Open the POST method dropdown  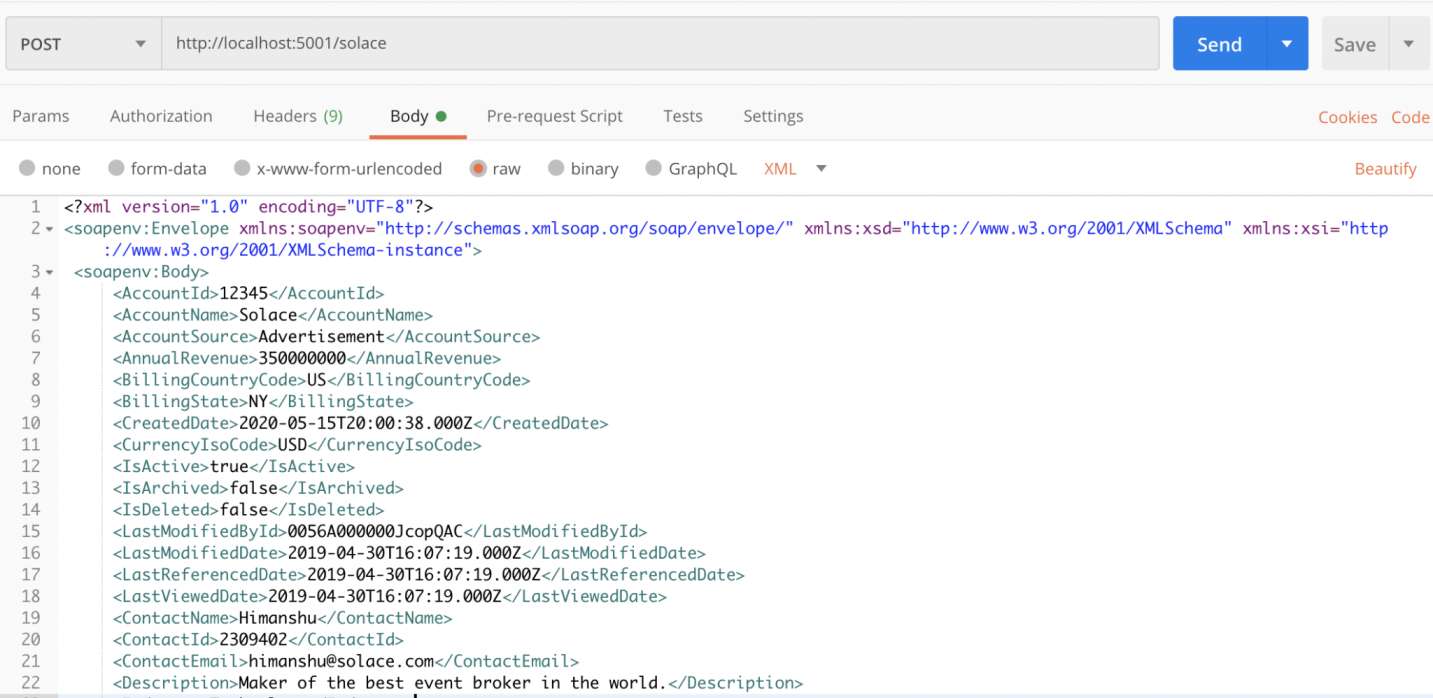[x=83, y=44]
